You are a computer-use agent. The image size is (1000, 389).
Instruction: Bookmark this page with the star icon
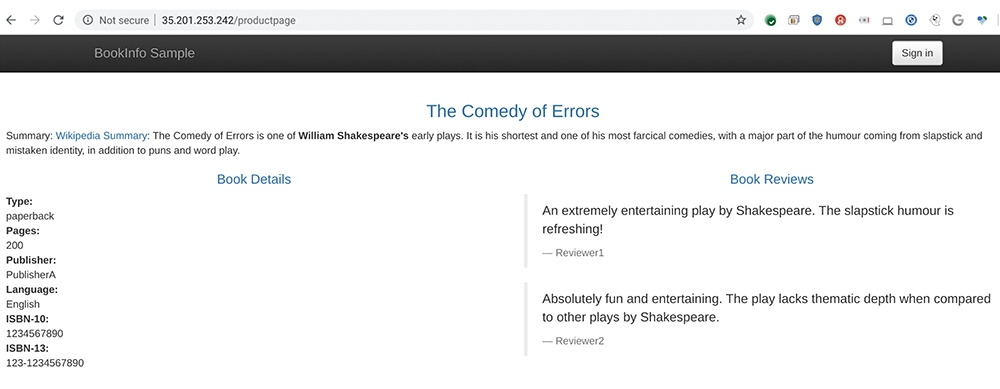(740, 20)
